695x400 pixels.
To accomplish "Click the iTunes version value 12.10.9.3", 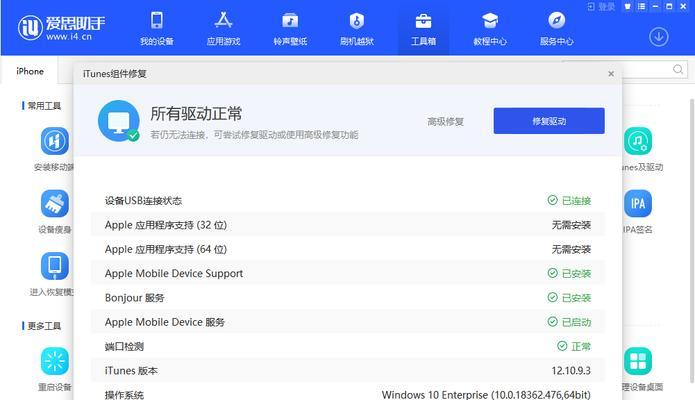I will (571, 371).
